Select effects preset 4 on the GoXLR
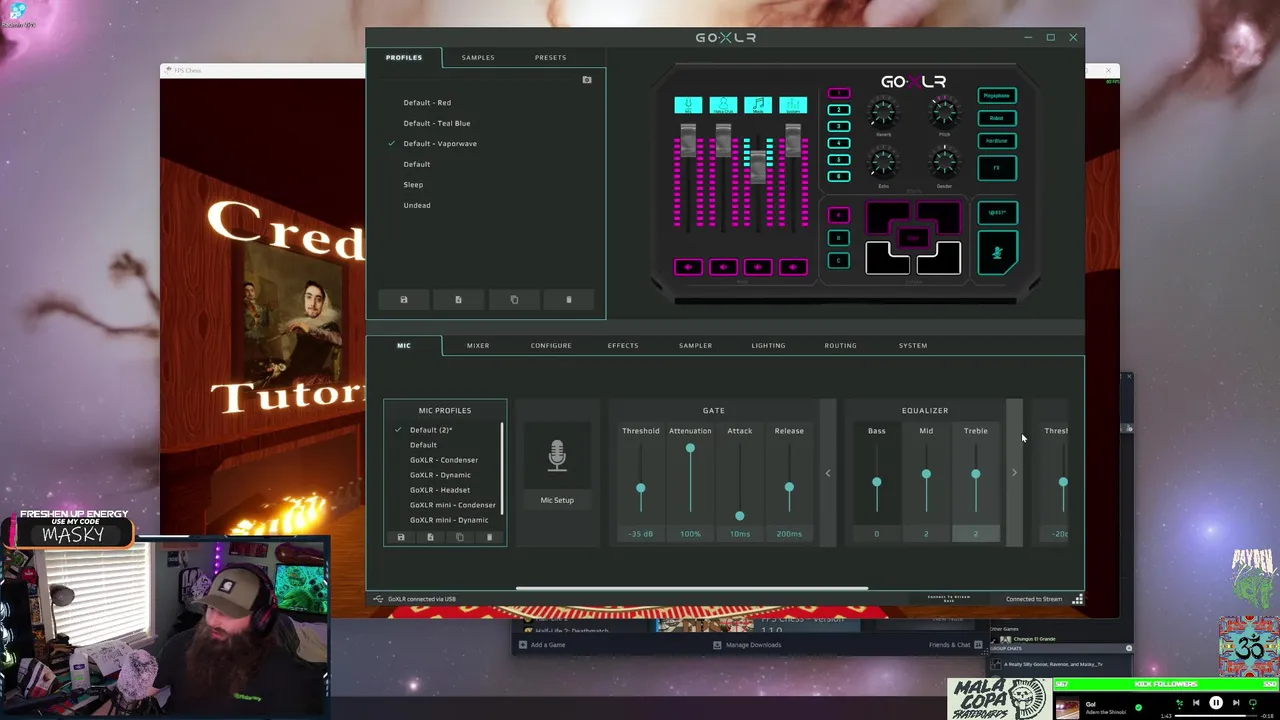1280x720 pixels. click(839, 143)
